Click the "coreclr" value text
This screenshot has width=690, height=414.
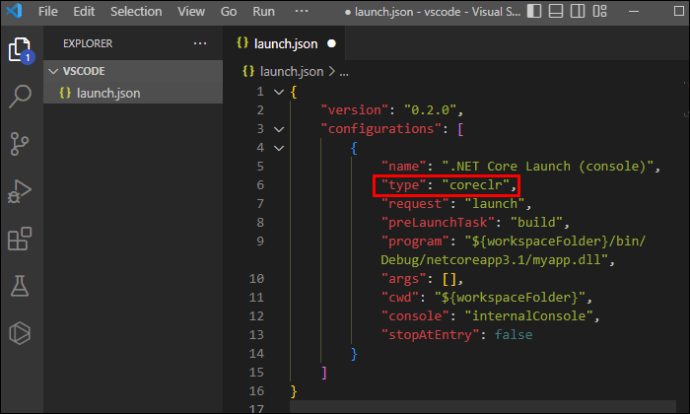(475, 185)
